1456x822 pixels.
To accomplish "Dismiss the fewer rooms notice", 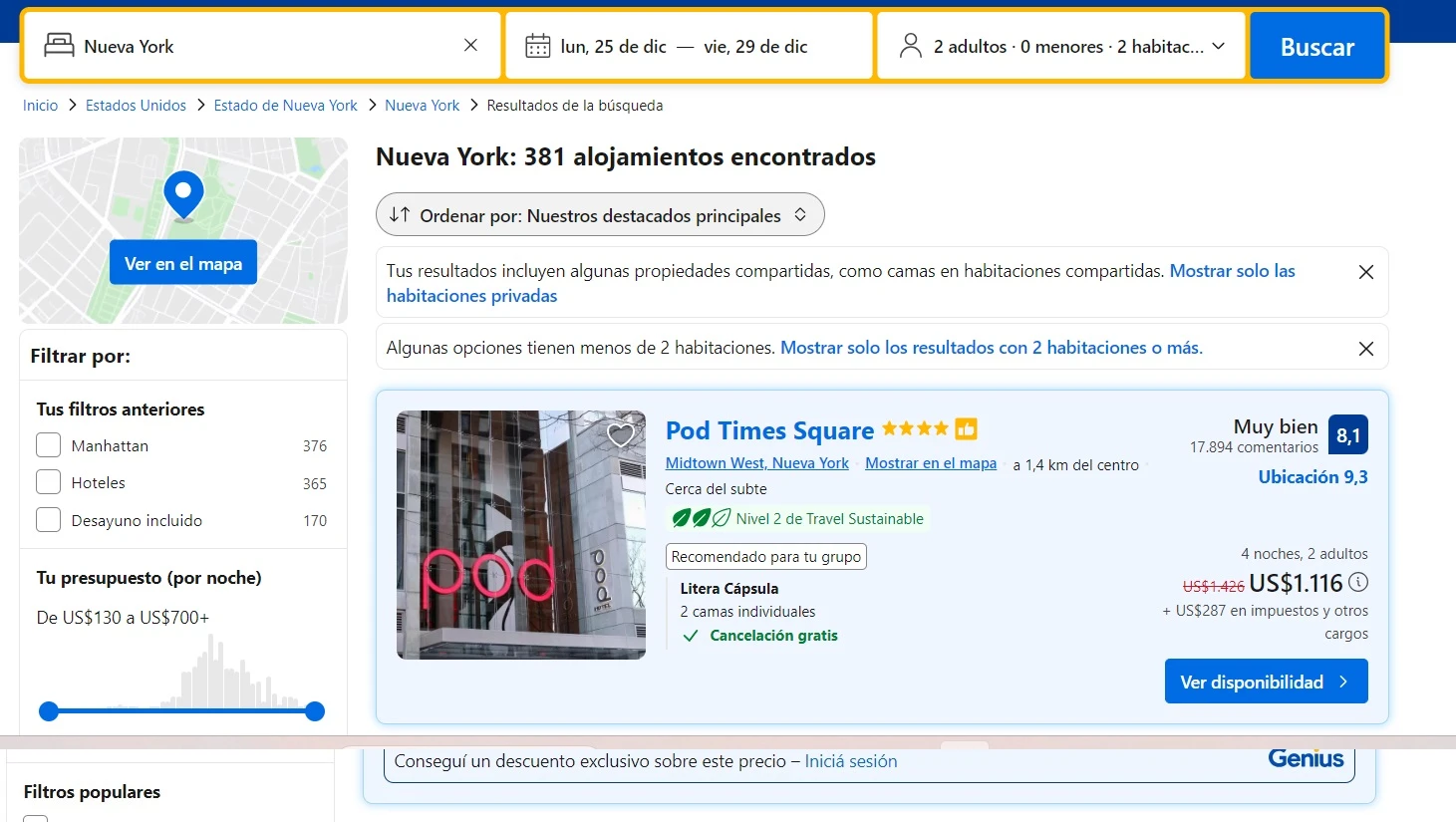I will coord(1366,349).
